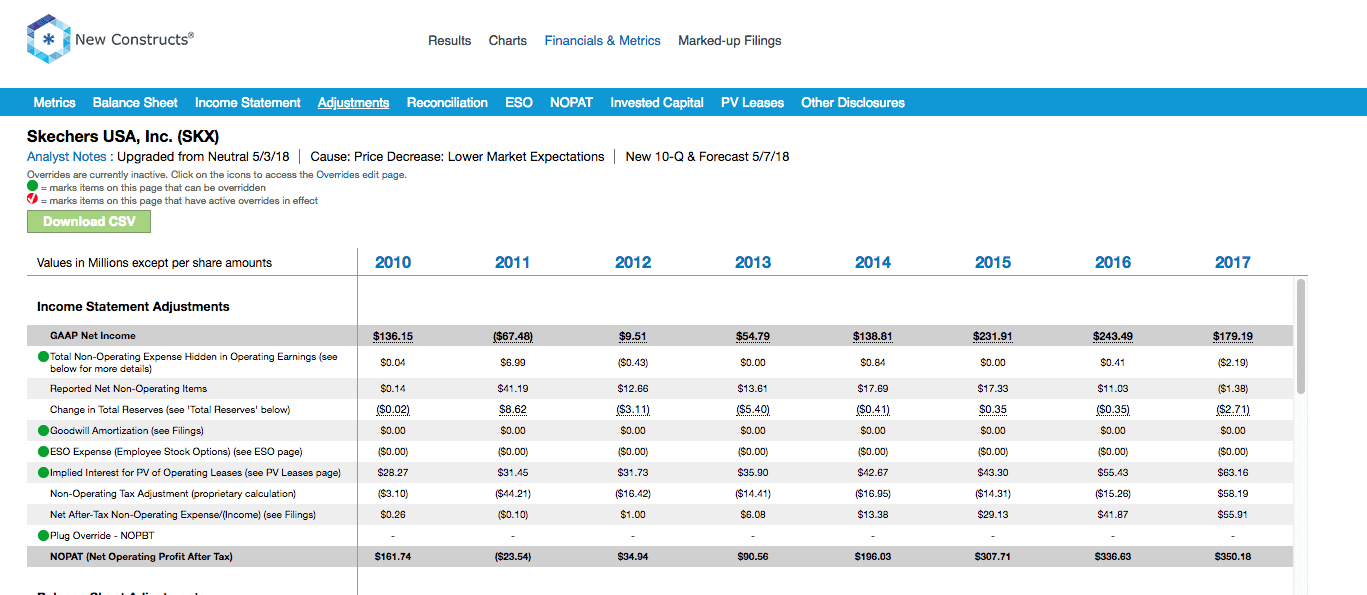This screenshot has height=595, width=1367.
Task: Click GAAP Net Income value $54.79
Action: click(753, 336)
